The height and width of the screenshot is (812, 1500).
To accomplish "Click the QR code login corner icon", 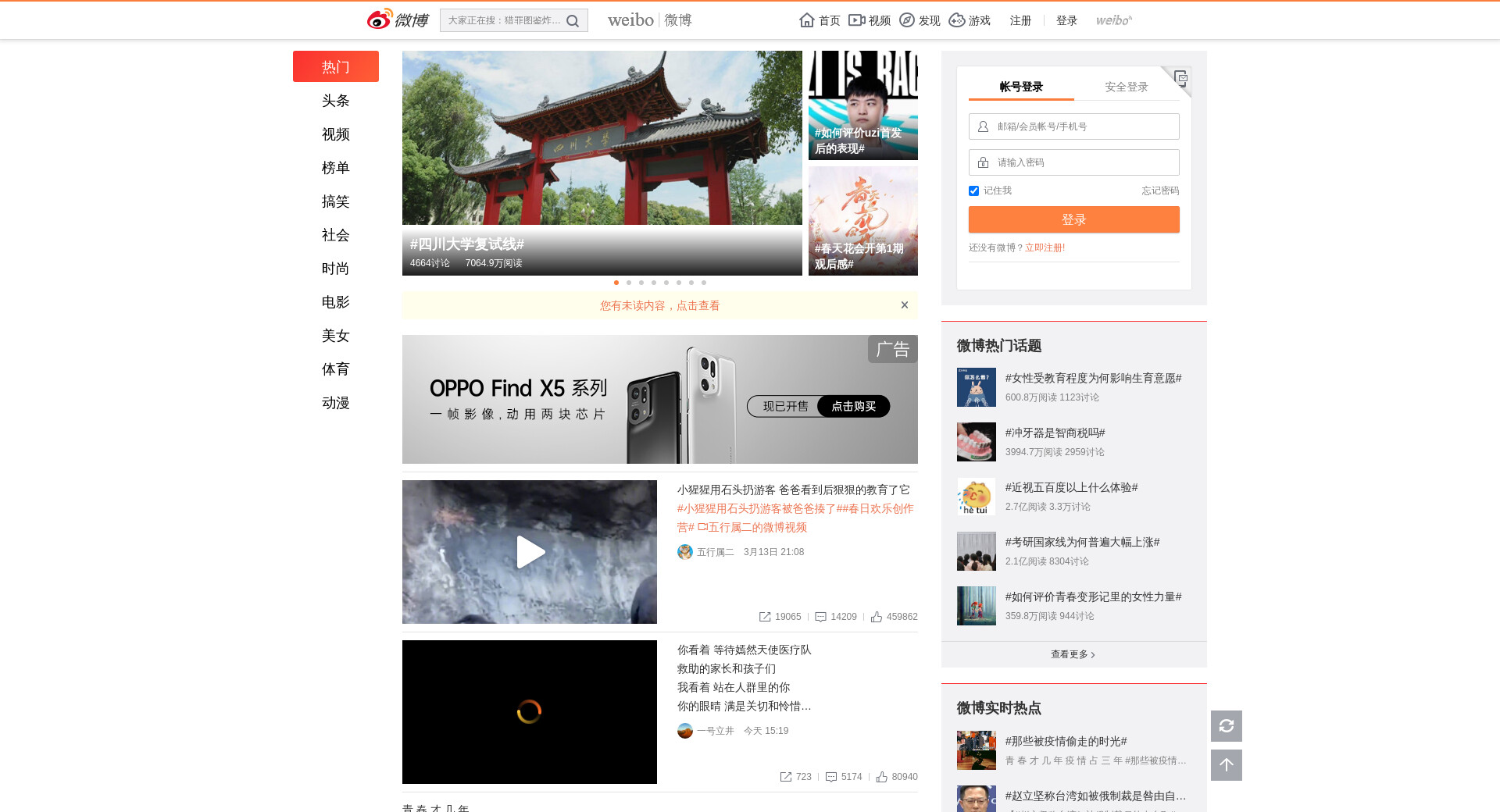I will coord(1180,77).
